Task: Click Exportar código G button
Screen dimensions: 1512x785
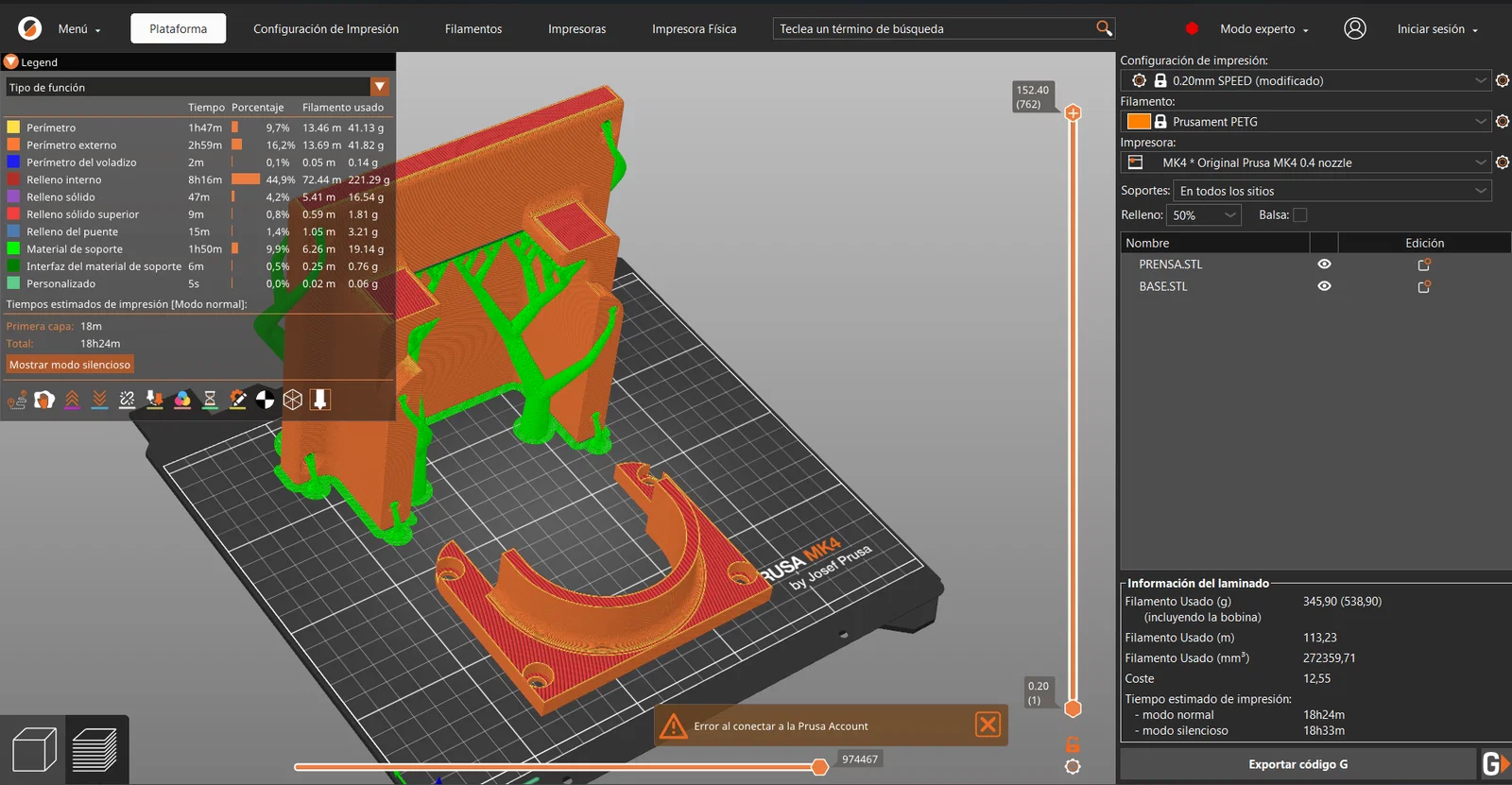Action: tap(1297, 764)
